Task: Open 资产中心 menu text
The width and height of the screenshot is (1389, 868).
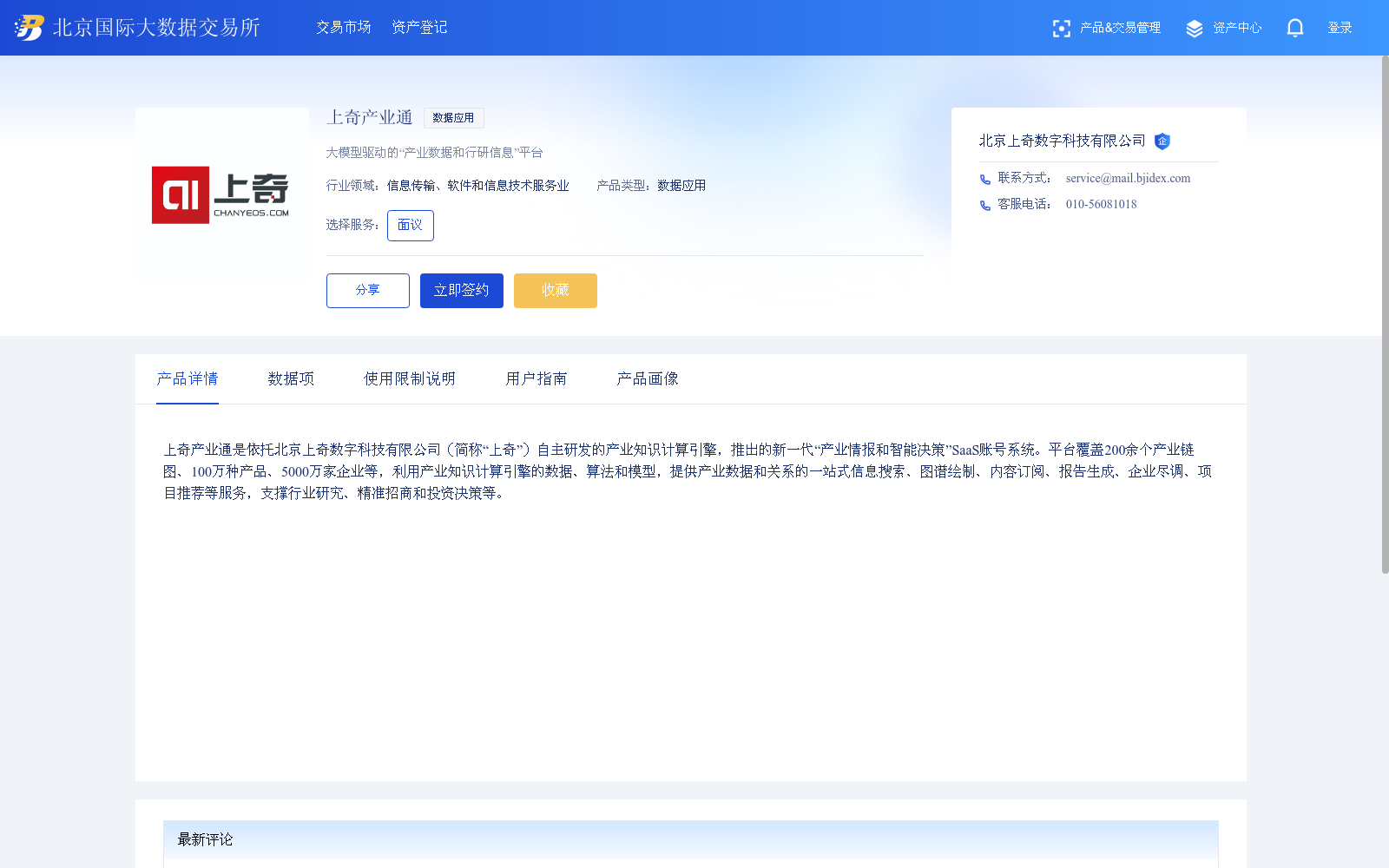Action: [1237, 28]
